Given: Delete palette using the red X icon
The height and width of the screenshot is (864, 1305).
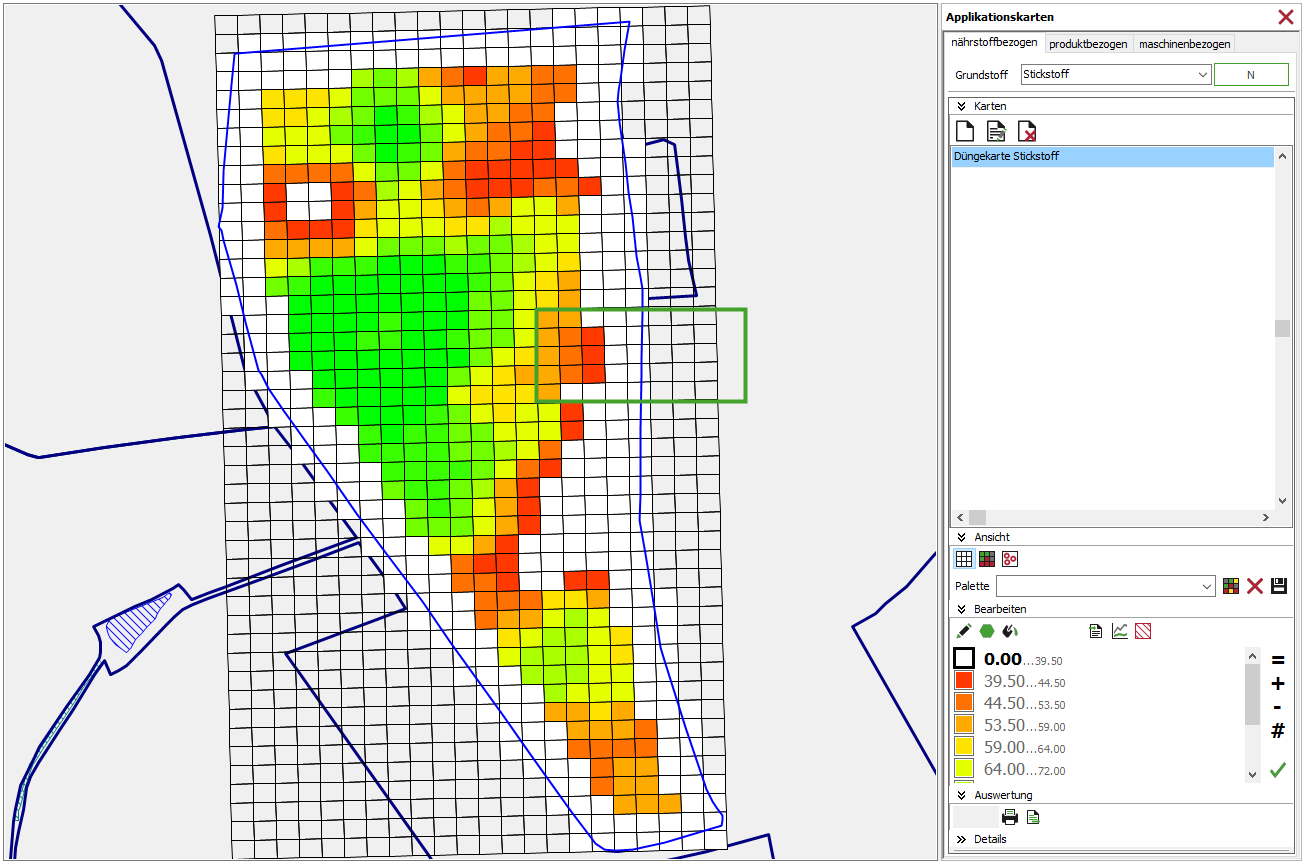Looking at the screenshot, I should tap(1255, 586).
